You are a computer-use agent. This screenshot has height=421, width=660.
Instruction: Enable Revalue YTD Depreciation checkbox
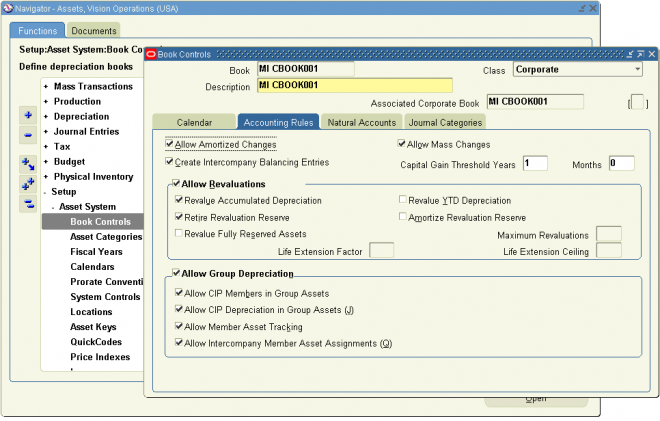click(x=403, y=199)
